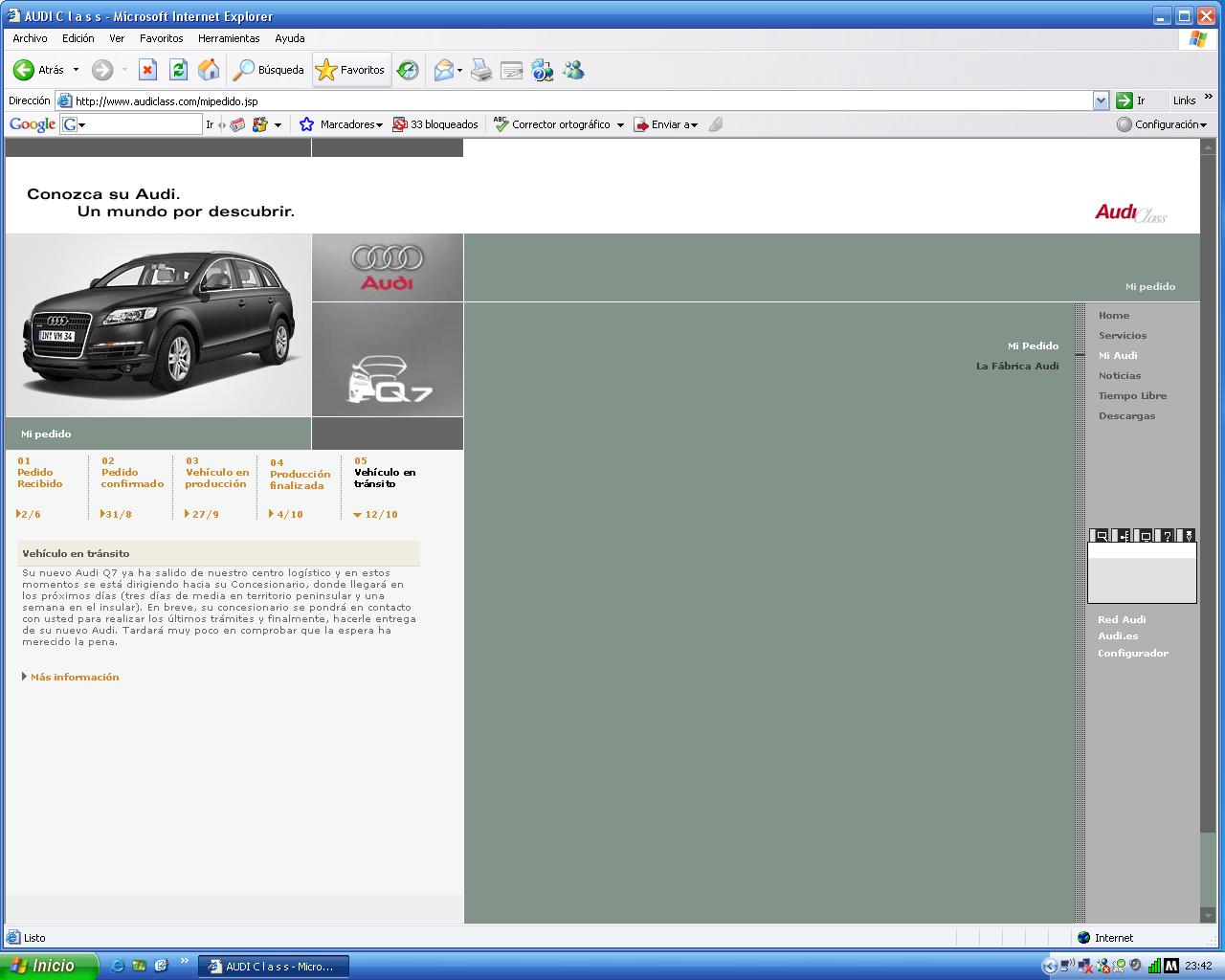Click the Google toolbar news icon
This screenshot has height=980, width=1225.
[x=237, y=124]
